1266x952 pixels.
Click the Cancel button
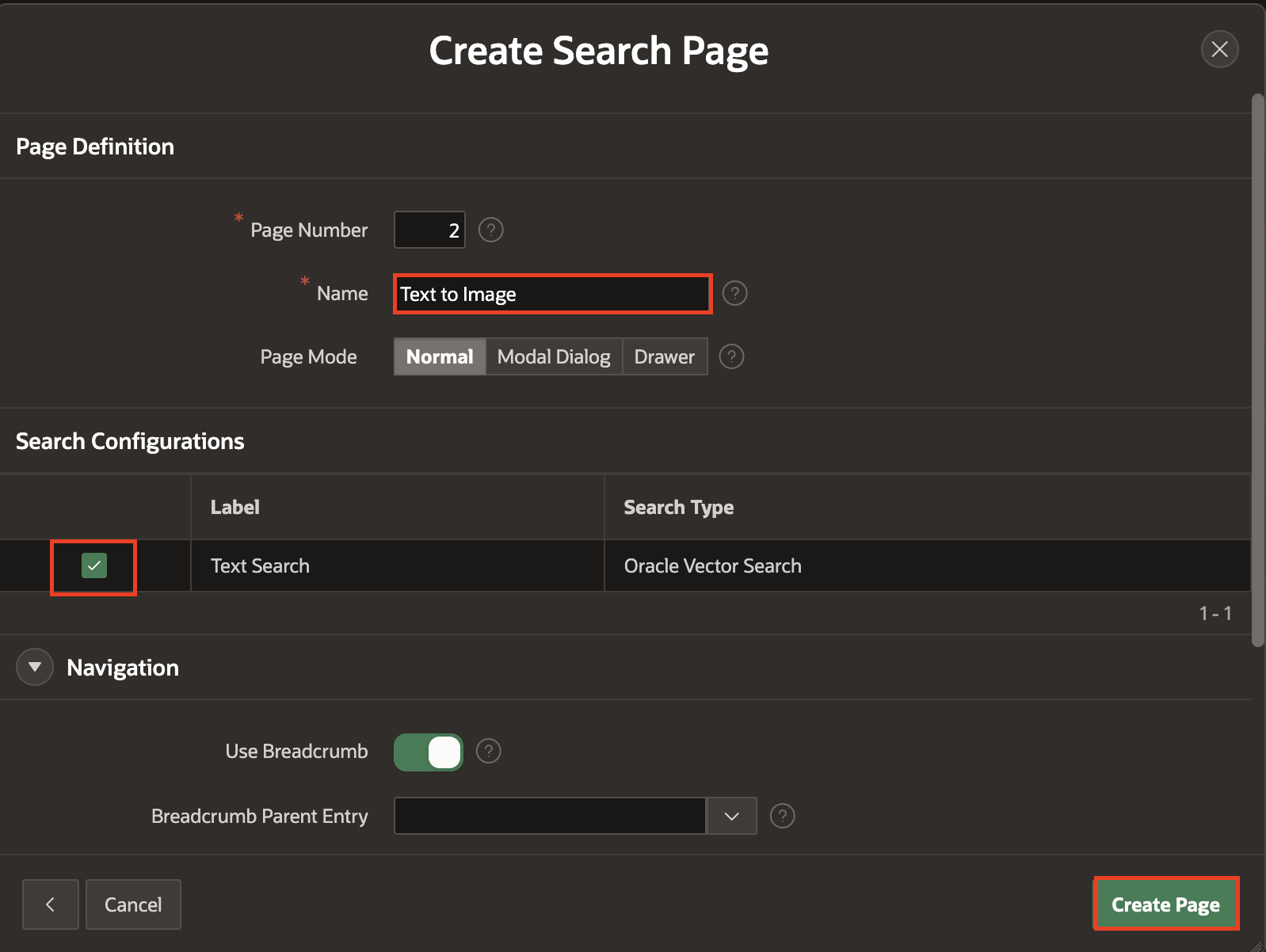point(133,904)
